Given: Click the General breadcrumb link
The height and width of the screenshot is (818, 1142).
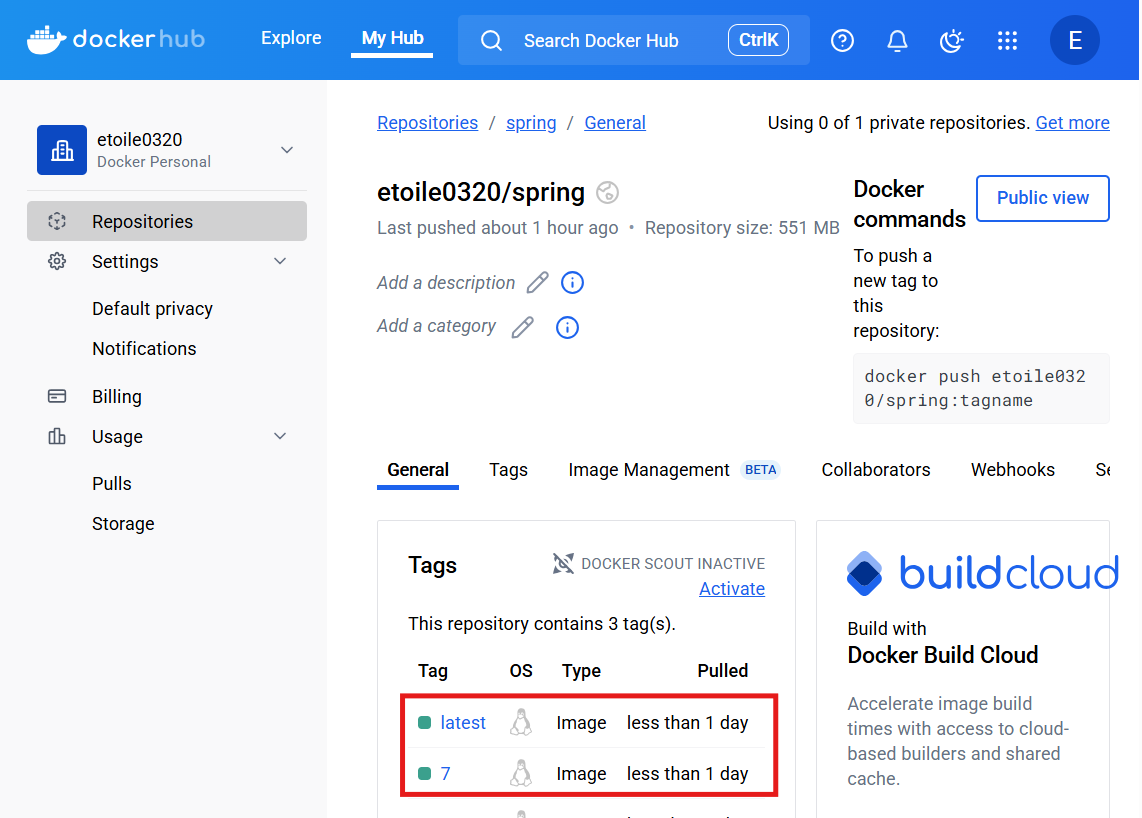Looking at the screenshot, I should 615,122.
